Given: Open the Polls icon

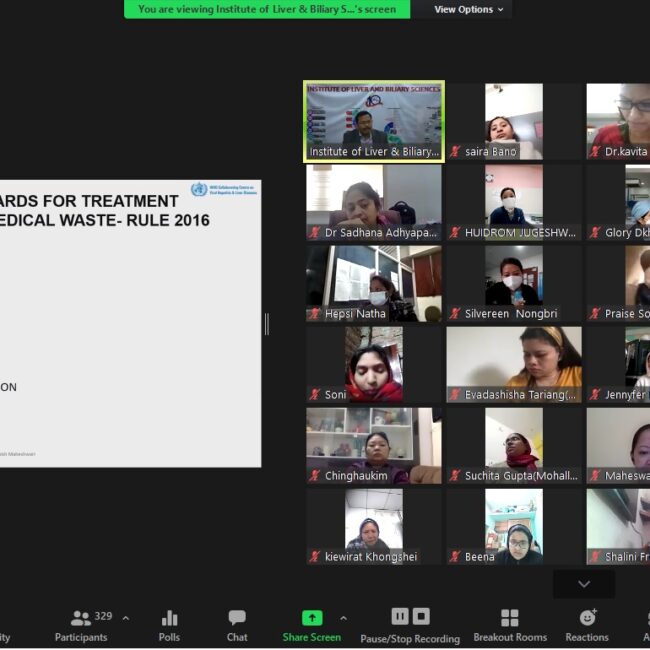Looking at the screenshot, I should click(x=169, y=625).
